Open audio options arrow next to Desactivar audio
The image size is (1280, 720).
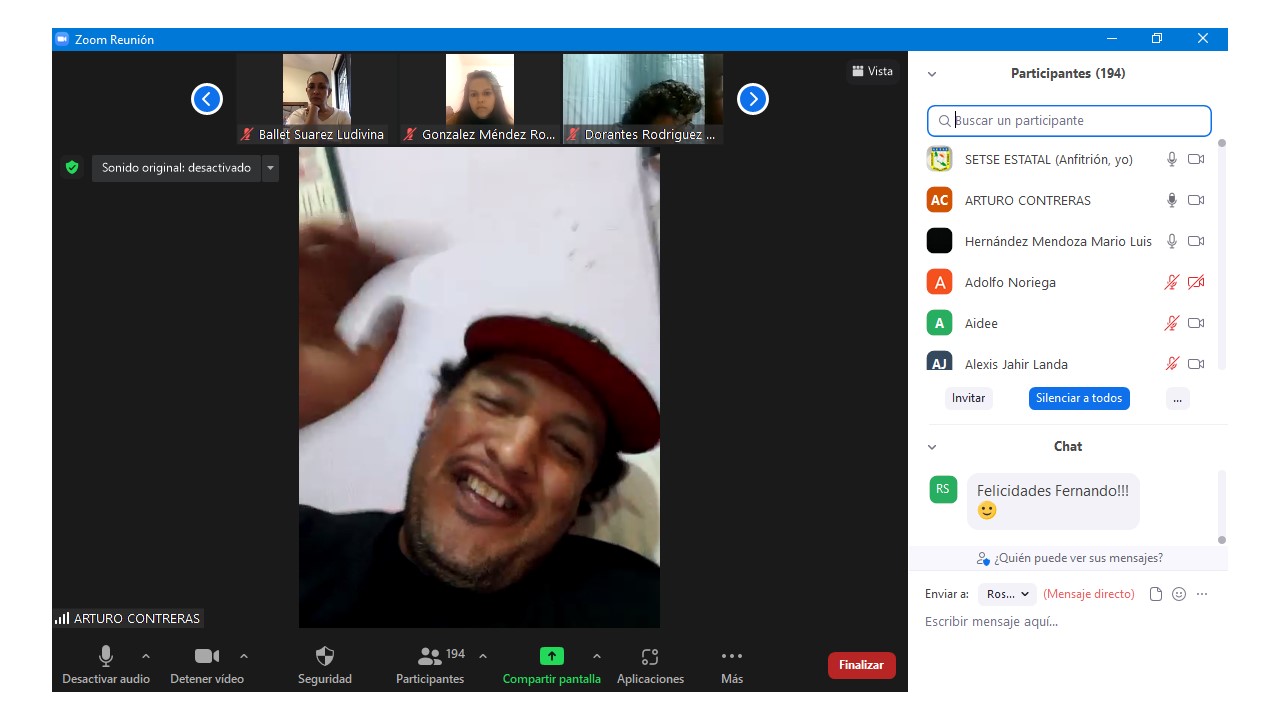pyautogui.click(x=146, y=656)
